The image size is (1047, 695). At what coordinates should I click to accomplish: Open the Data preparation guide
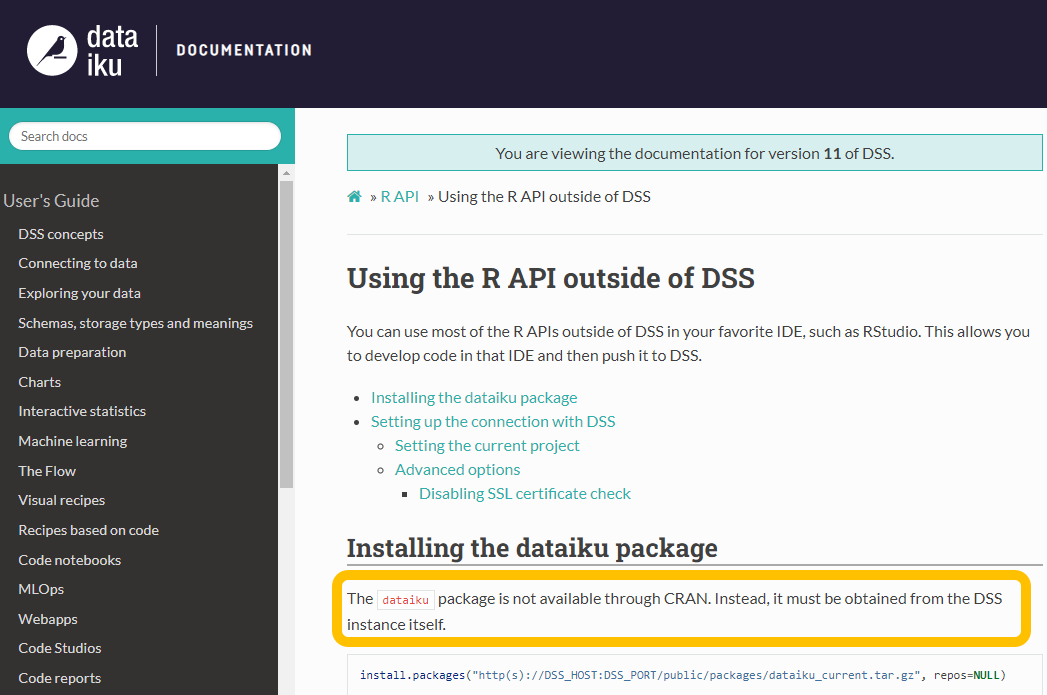pyautogui.click(x=72, y=352)
